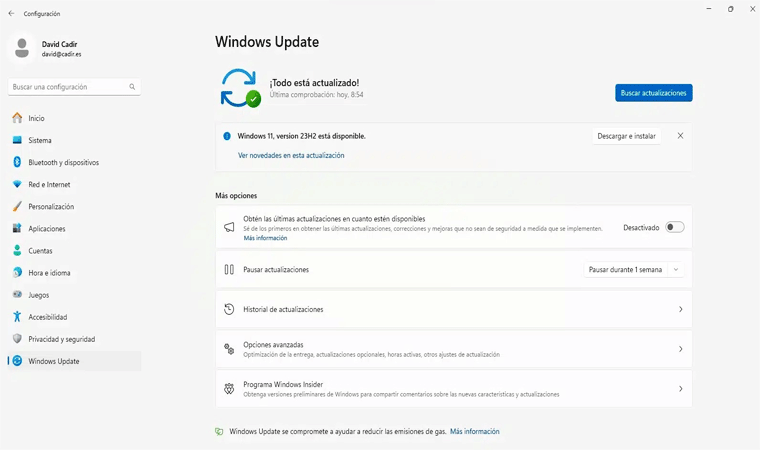Click the large update sync status icon
Image resolution: width=760 pixels, height=450 pixels.
tap(240, 88)
